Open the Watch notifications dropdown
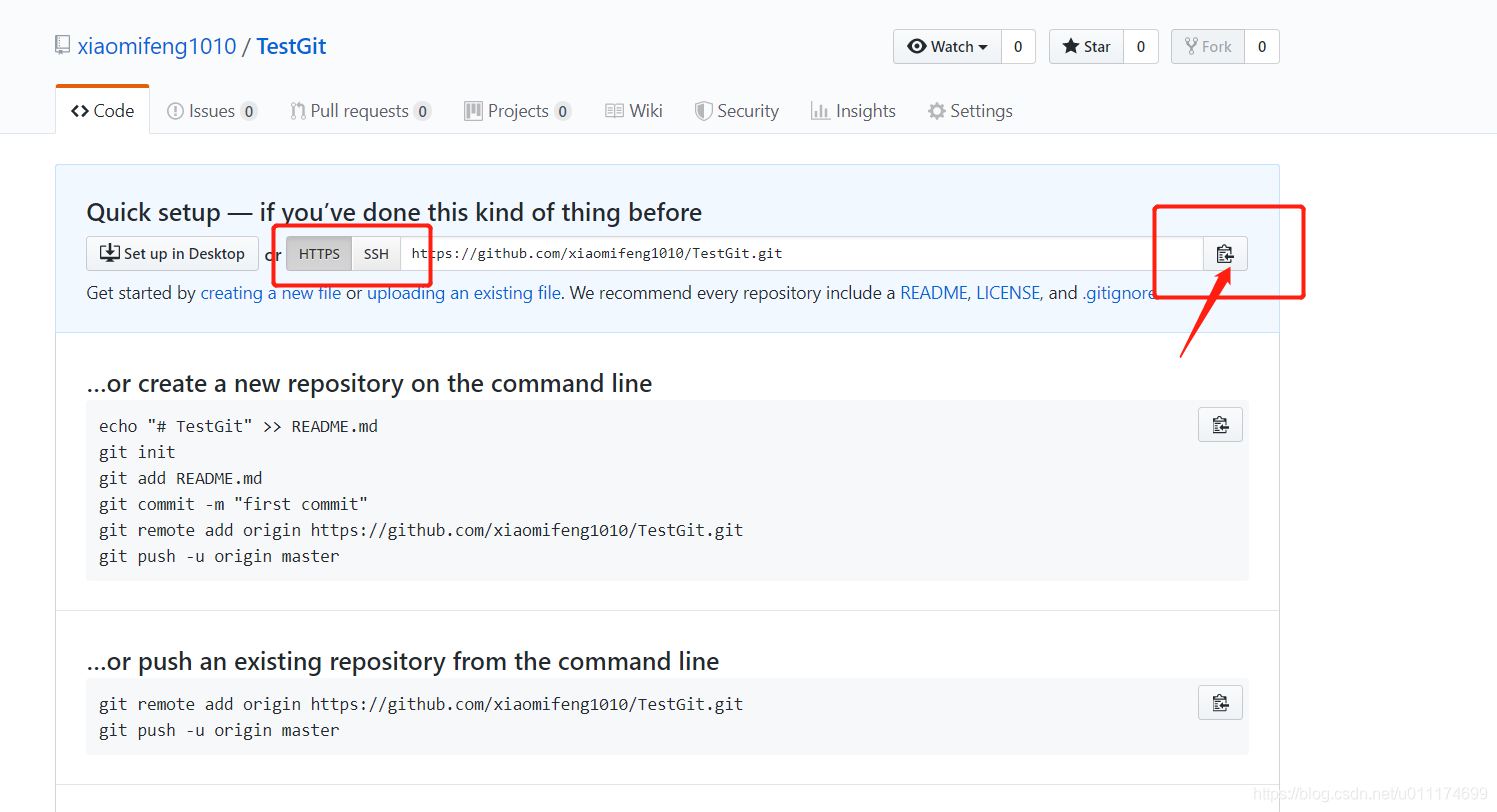 coord(947,46)
